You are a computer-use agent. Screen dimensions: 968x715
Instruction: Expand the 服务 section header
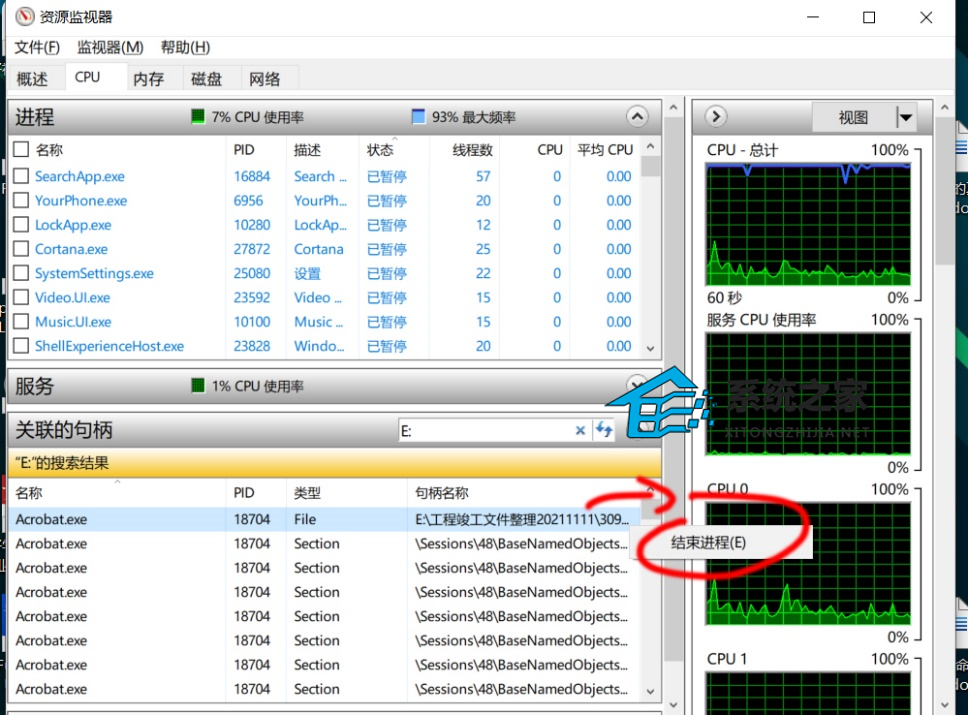tap(637, 385)
